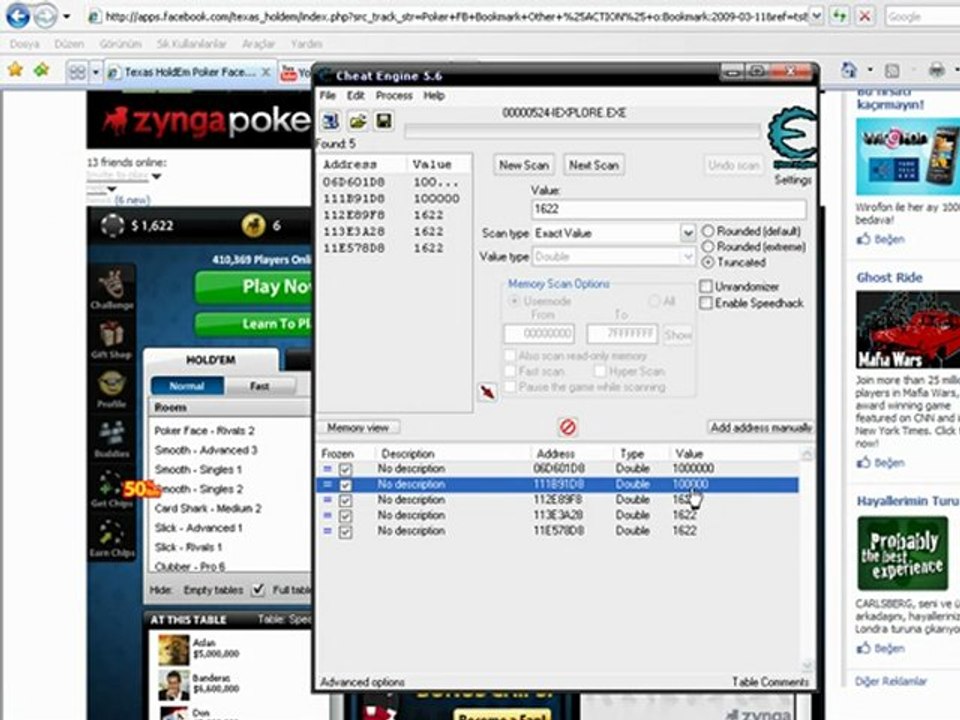Open Cheat Engine Edit menu

click(x=356, y=96)
